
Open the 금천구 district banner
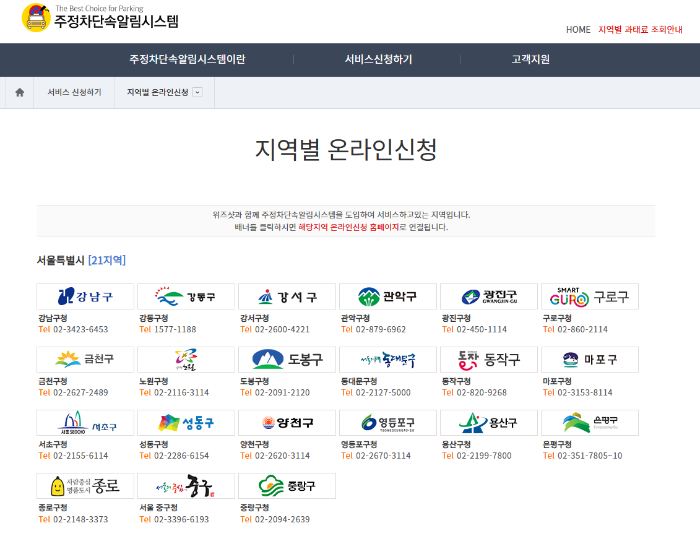[85, 359]
